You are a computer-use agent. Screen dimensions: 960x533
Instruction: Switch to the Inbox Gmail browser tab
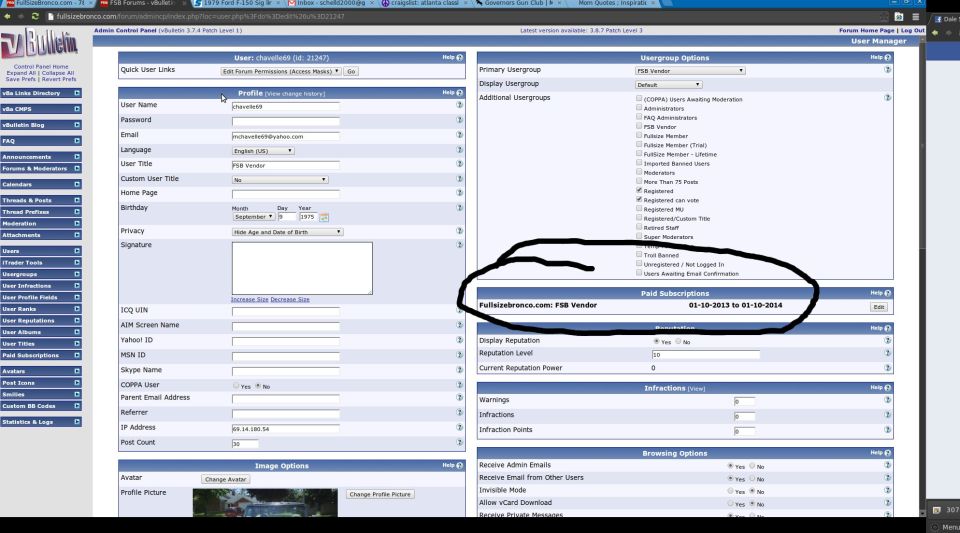point(329,4)
